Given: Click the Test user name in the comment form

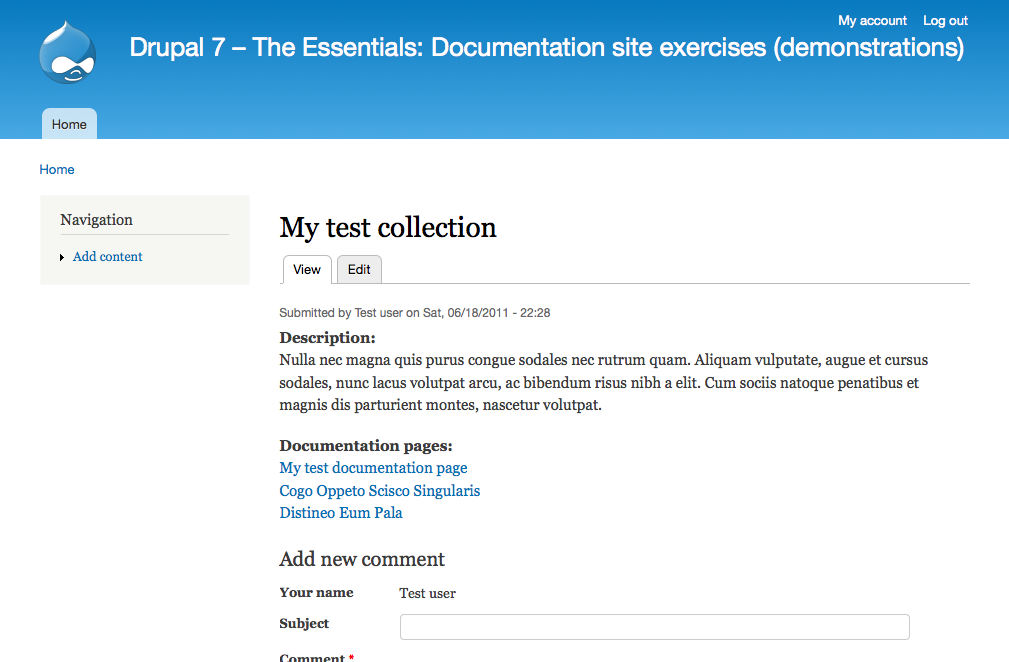Looking at the screenshot, I should point(427,593).
